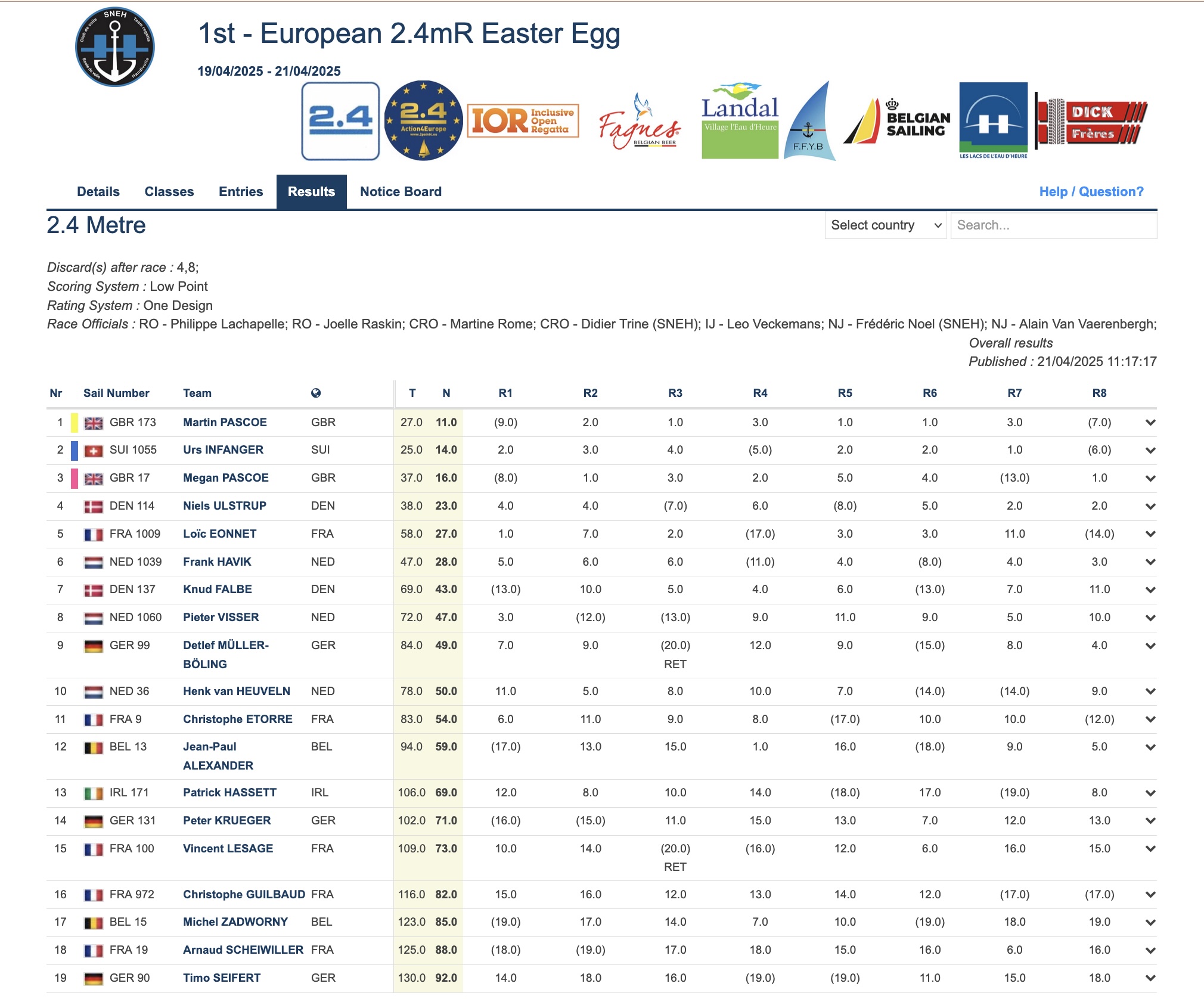Click into the Search... field

1054,225
